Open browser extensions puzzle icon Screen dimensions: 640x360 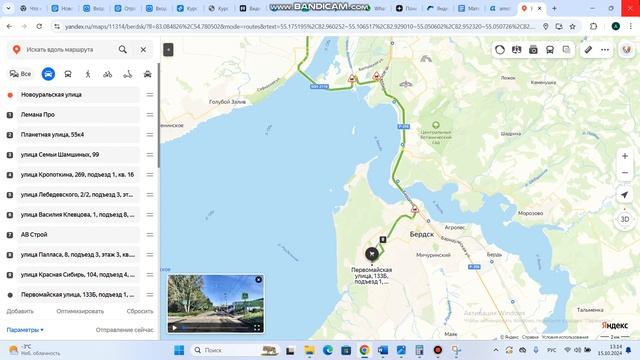pyautogui.click(x=593, y=26)
